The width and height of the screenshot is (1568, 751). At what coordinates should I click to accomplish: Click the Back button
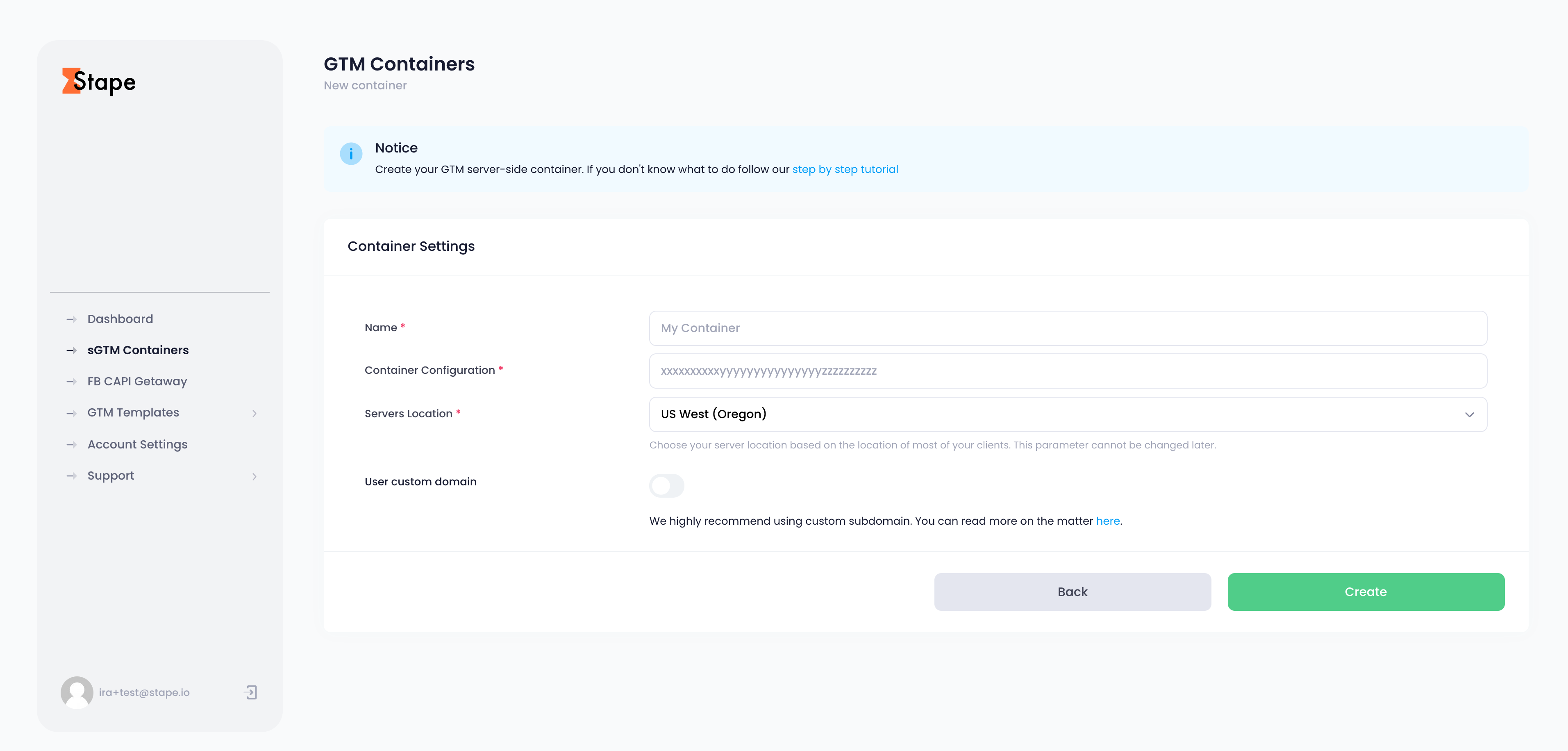pyautogui.click(x=1072, y=592)
